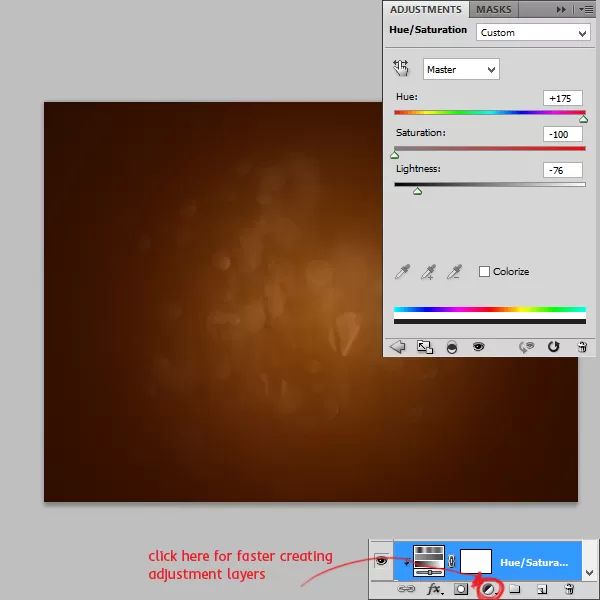The height and width of the screenshot is (600, 600).
Task: Add a layer mask button
Action: 461,589
